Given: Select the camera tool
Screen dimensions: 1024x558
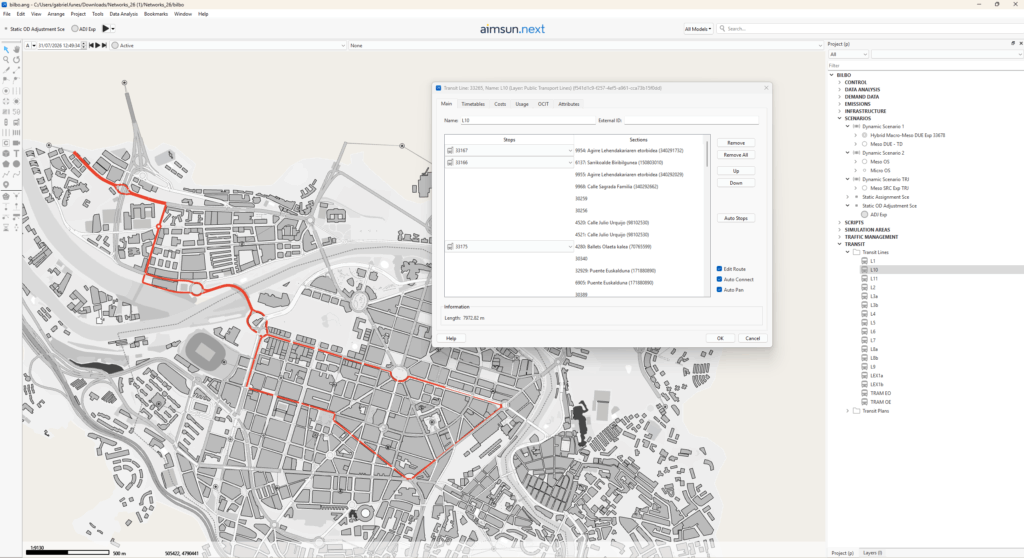Looking at the screenshot, I should pyautogui.click(x=16, y=143).
